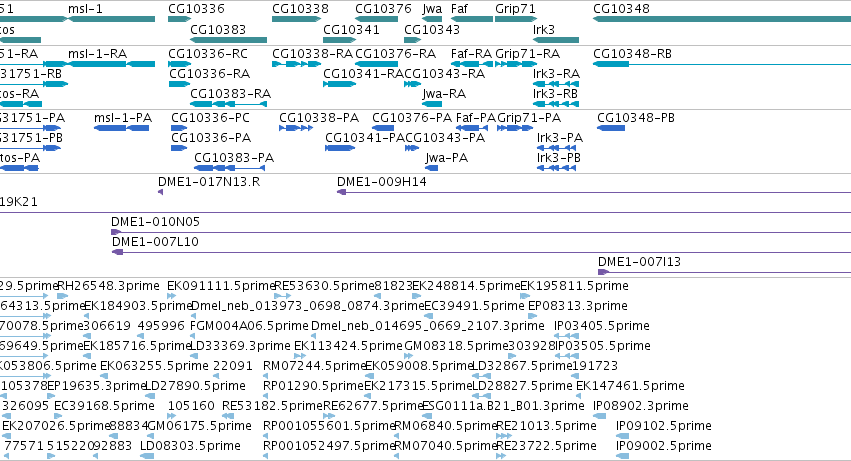851x461 pixels.
Task: Select the CG10376 gene feature
Action: click(x=376, y=19)
